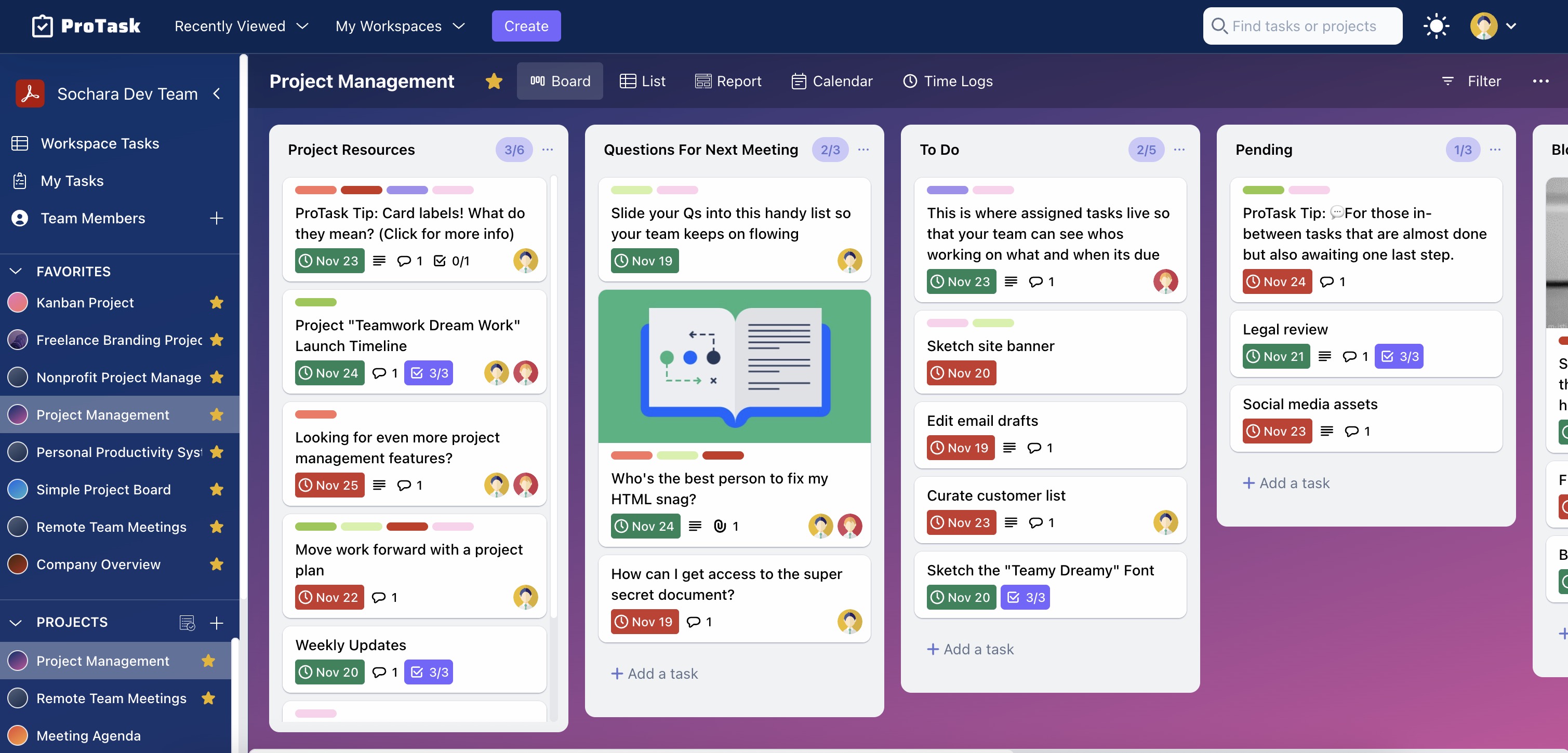The height and width of the screenshot is (753, 1568).
Task: Star the Meeting Agenda project
Action: [x=209, y=735]
